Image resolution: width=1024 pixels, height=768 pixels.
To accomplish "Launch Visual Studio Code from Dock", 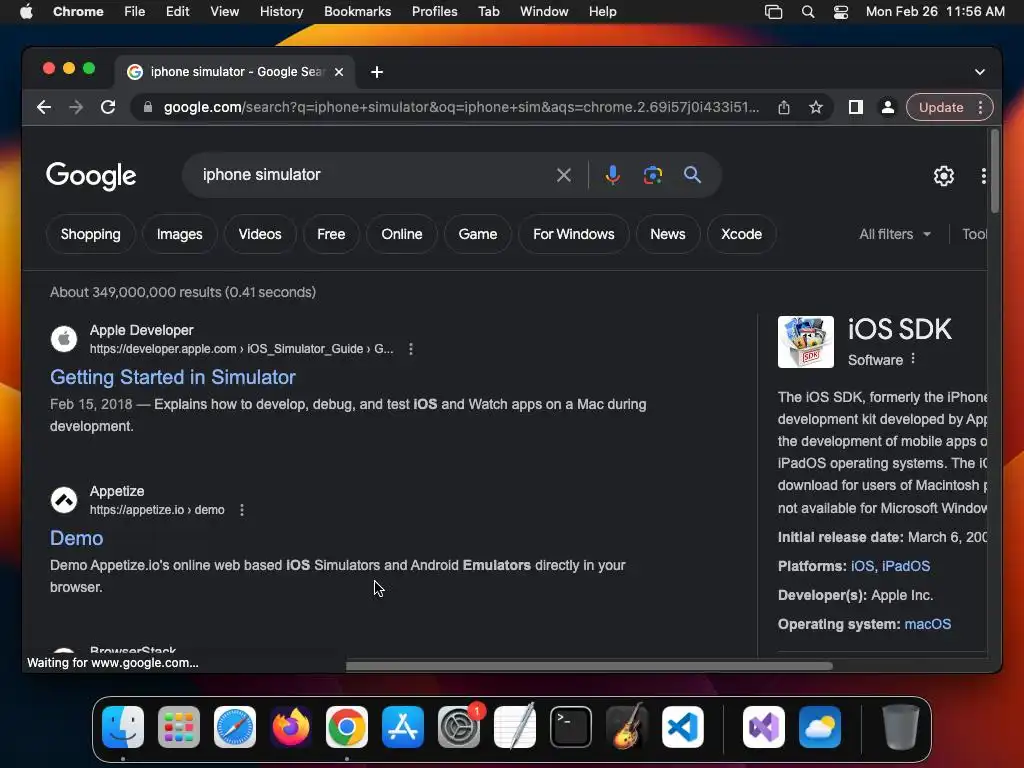I will click(682, 727).
